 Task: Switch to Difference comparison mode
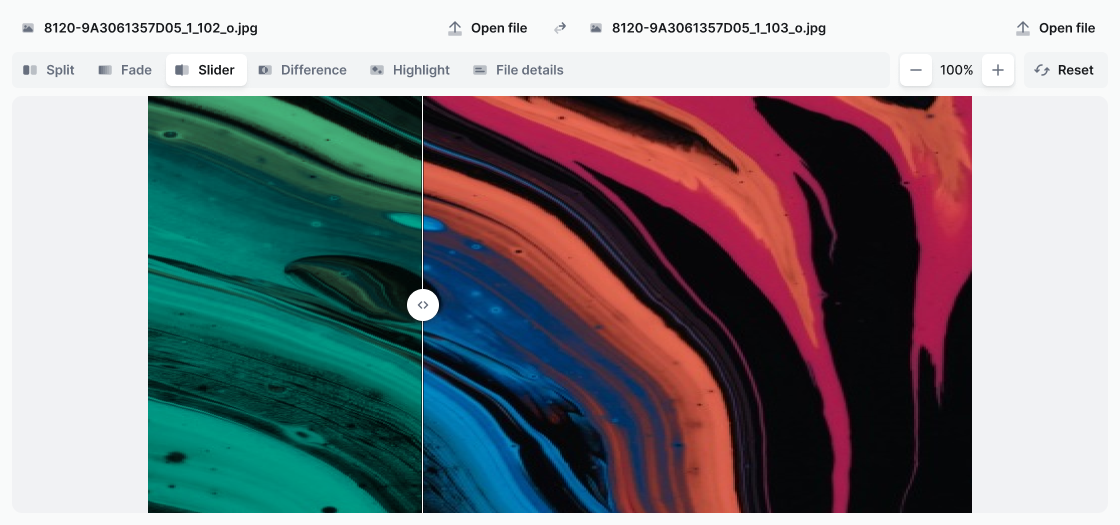click(302, 70)
